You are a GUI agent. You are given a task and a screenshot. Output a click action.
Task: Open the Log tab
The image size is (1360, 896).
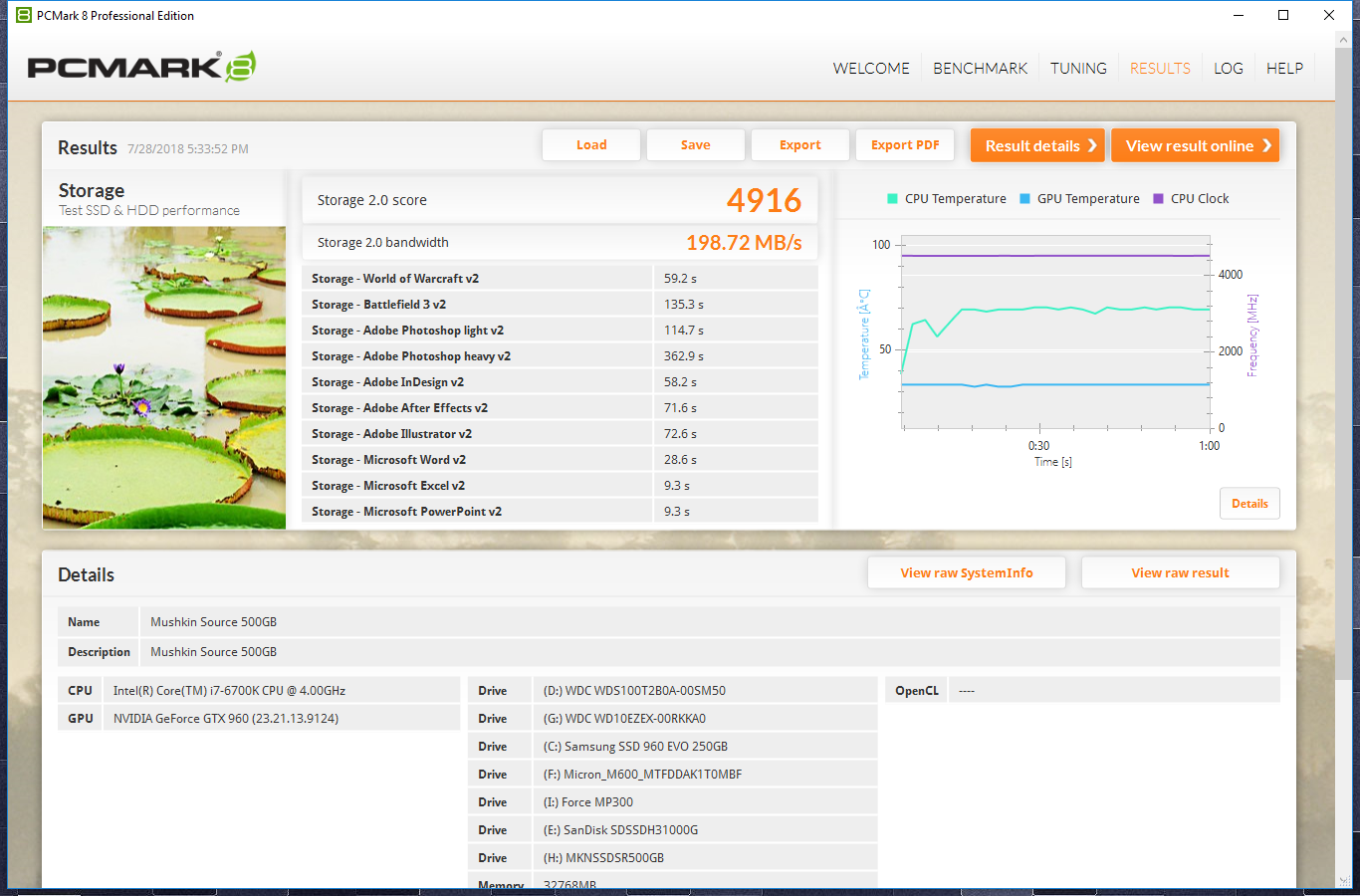(1228, 68)
